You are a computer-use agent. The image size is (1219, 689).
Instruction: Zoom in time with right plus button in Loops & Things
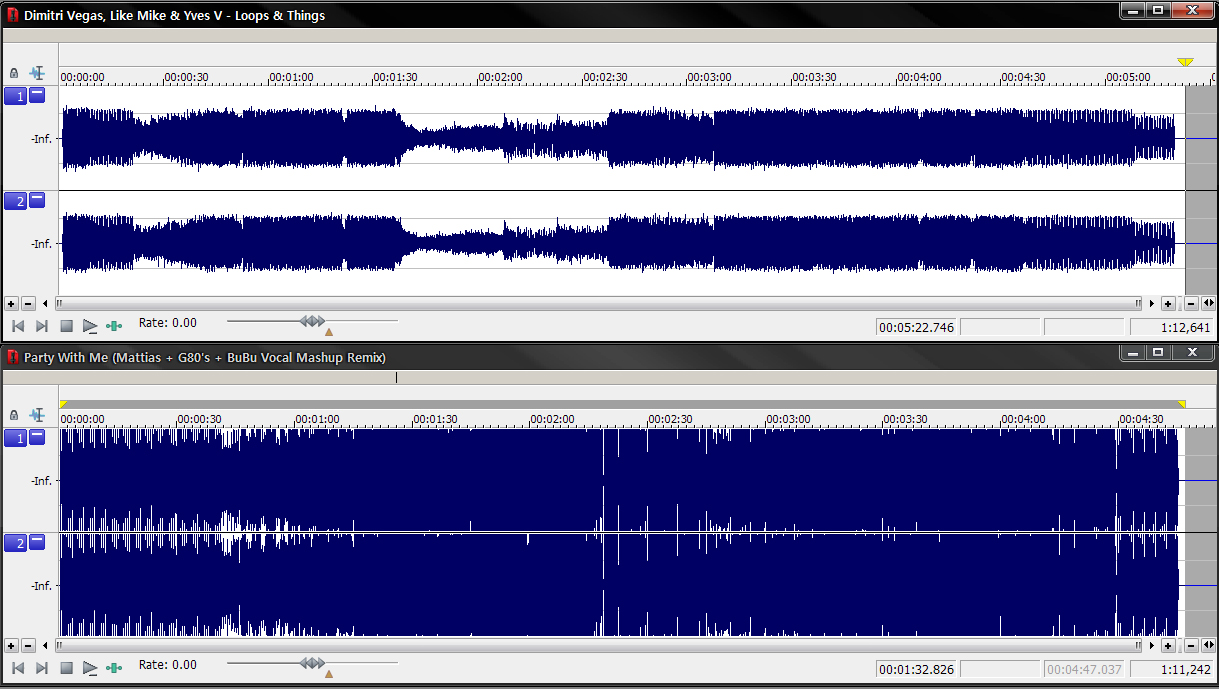1168,303
